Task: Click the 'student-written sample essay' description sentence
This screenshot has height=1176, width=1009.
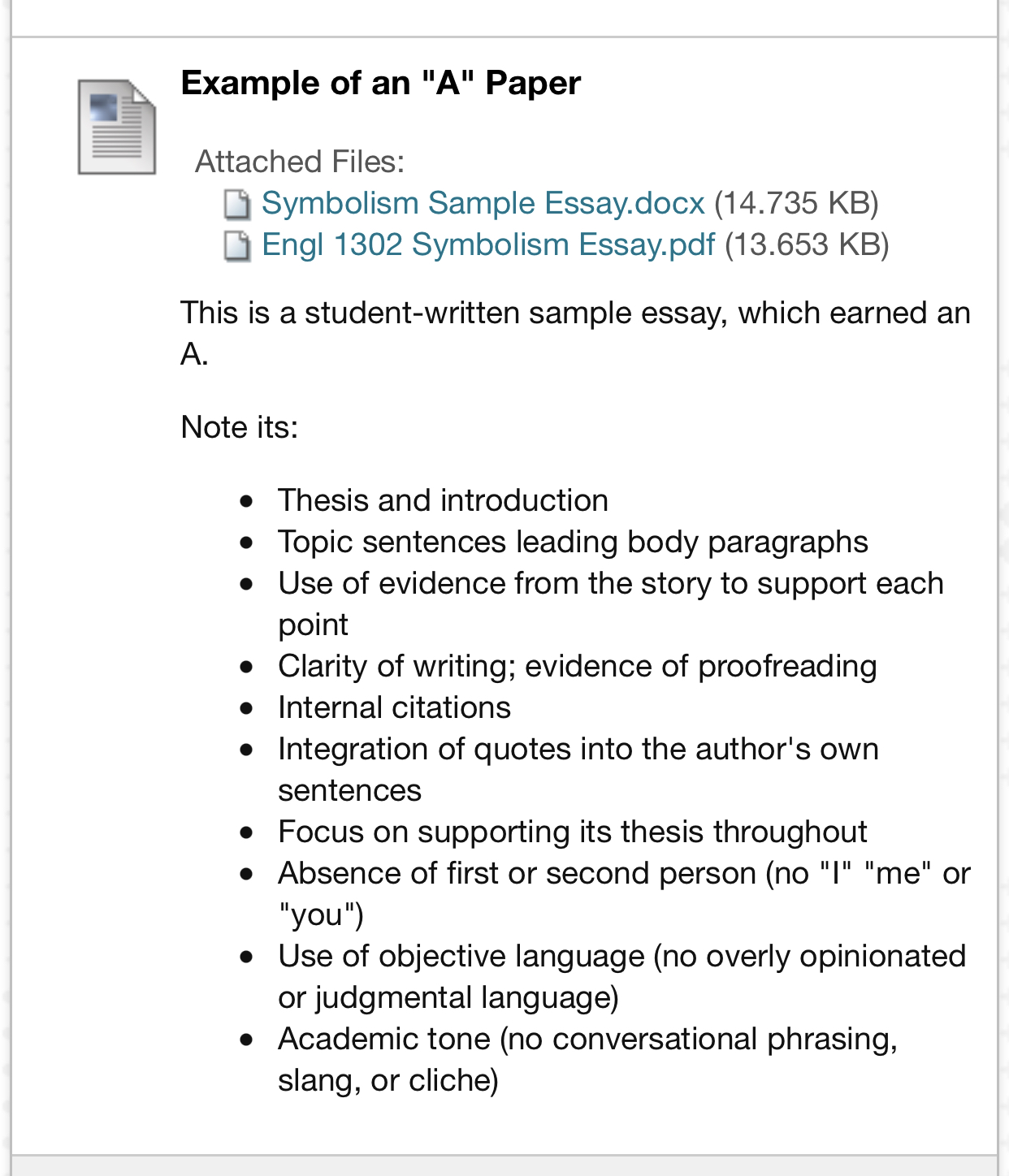Action: point(574,313)
